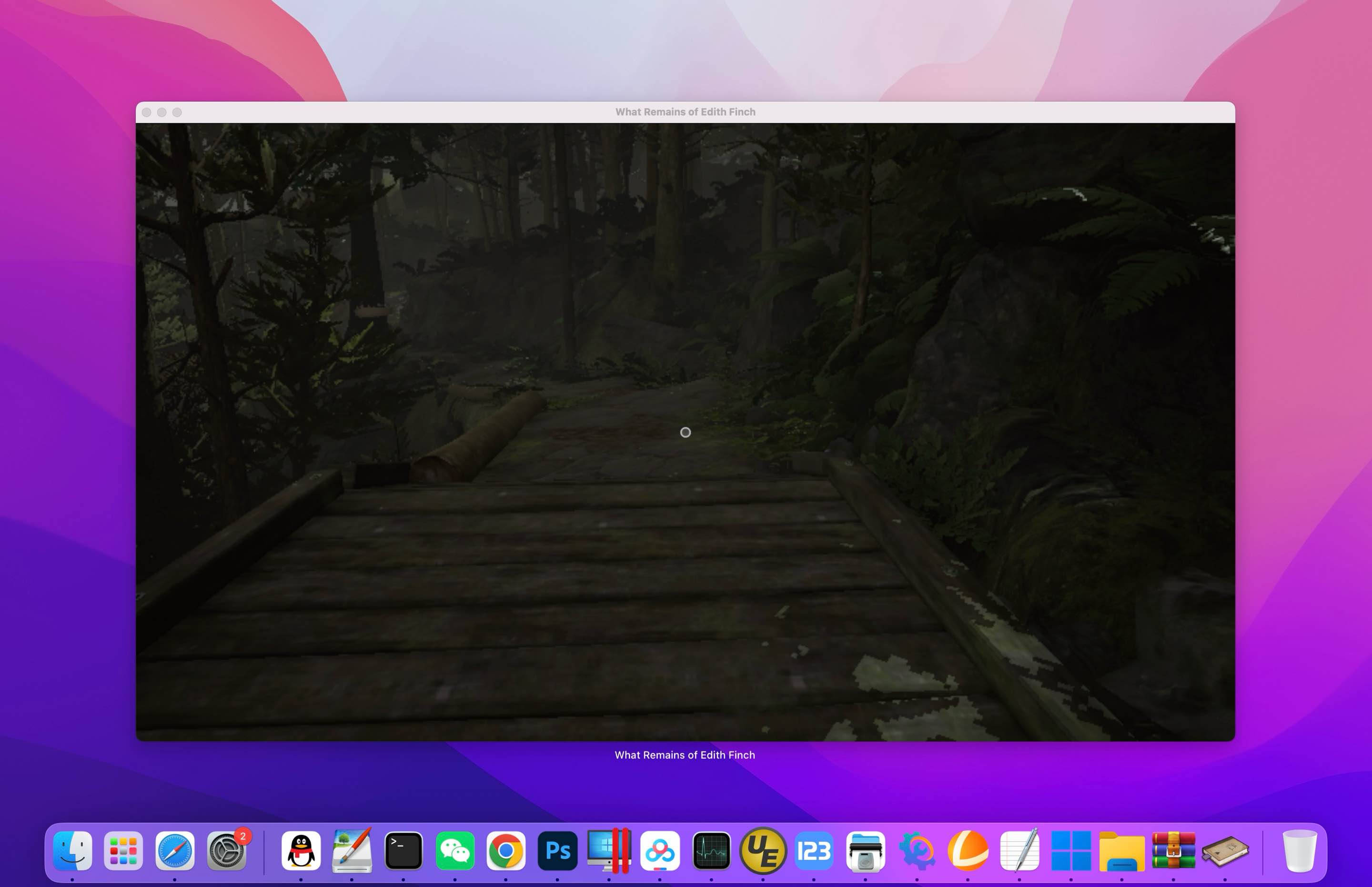Launch WinRAR stacked-books icon
1372x887 pixels.
[x=1173, y=850]
